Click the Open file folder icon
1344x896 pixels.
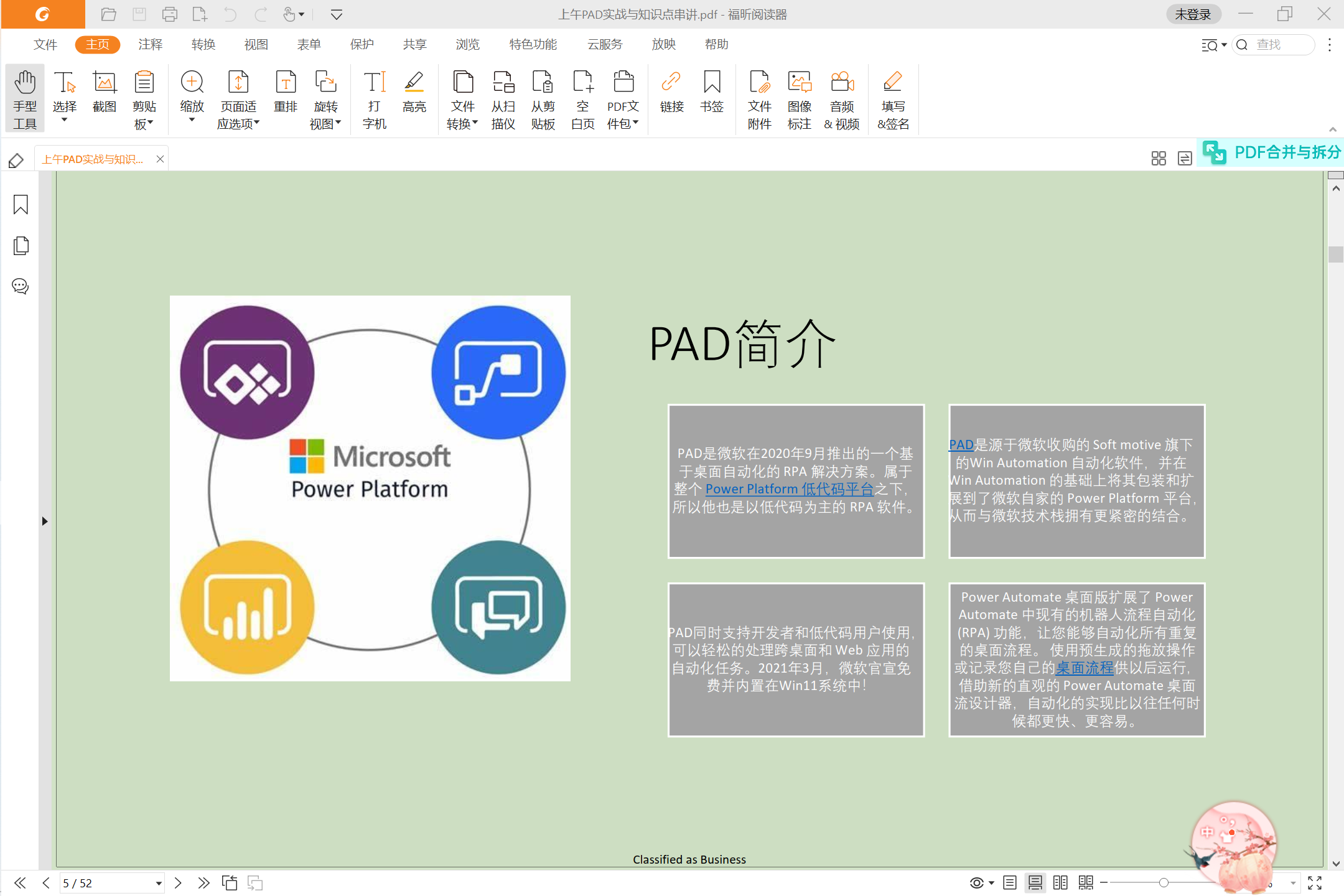tap(109, 14)
